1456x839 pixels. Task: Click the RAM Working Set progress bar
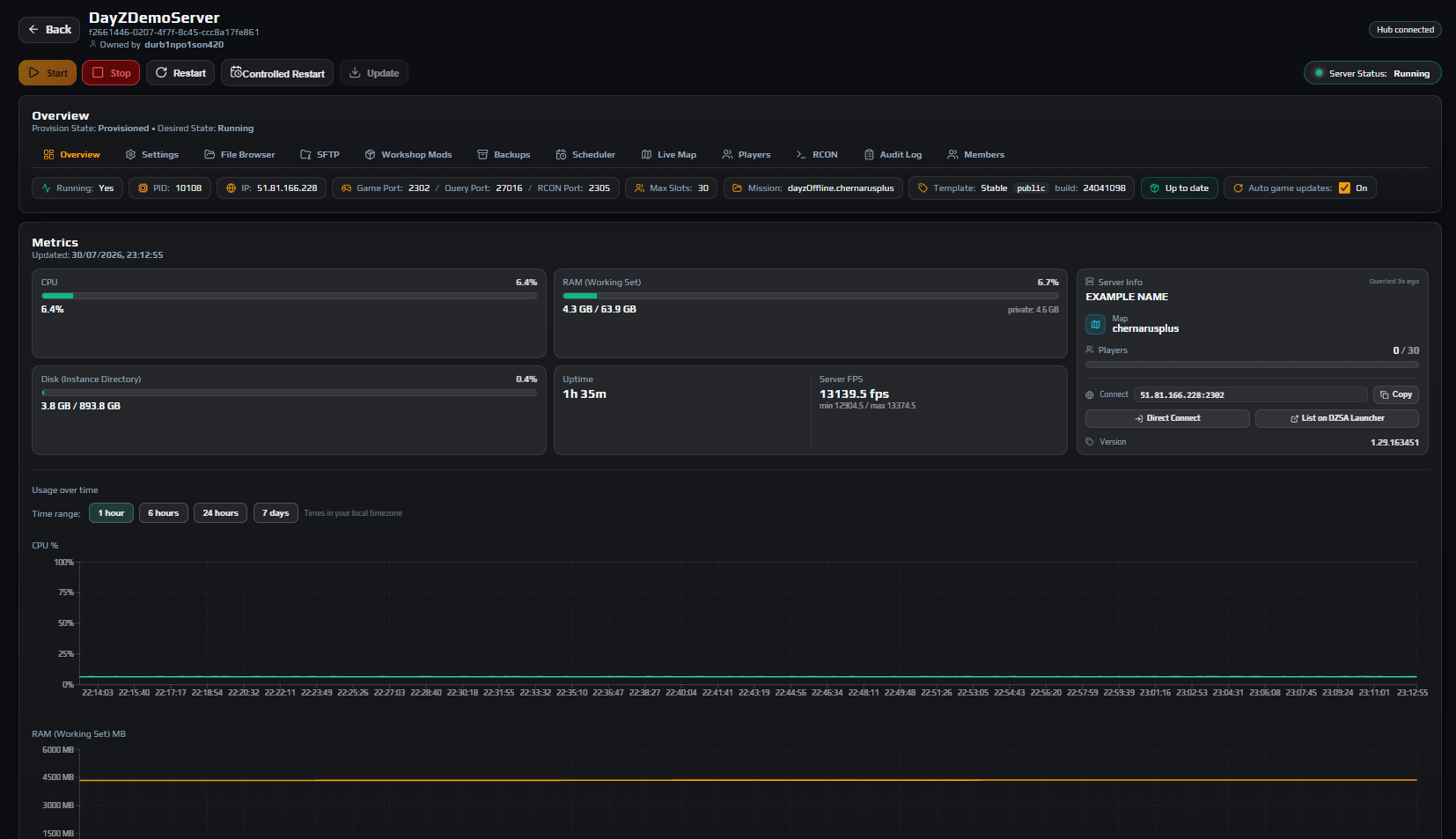pos(811,296)
